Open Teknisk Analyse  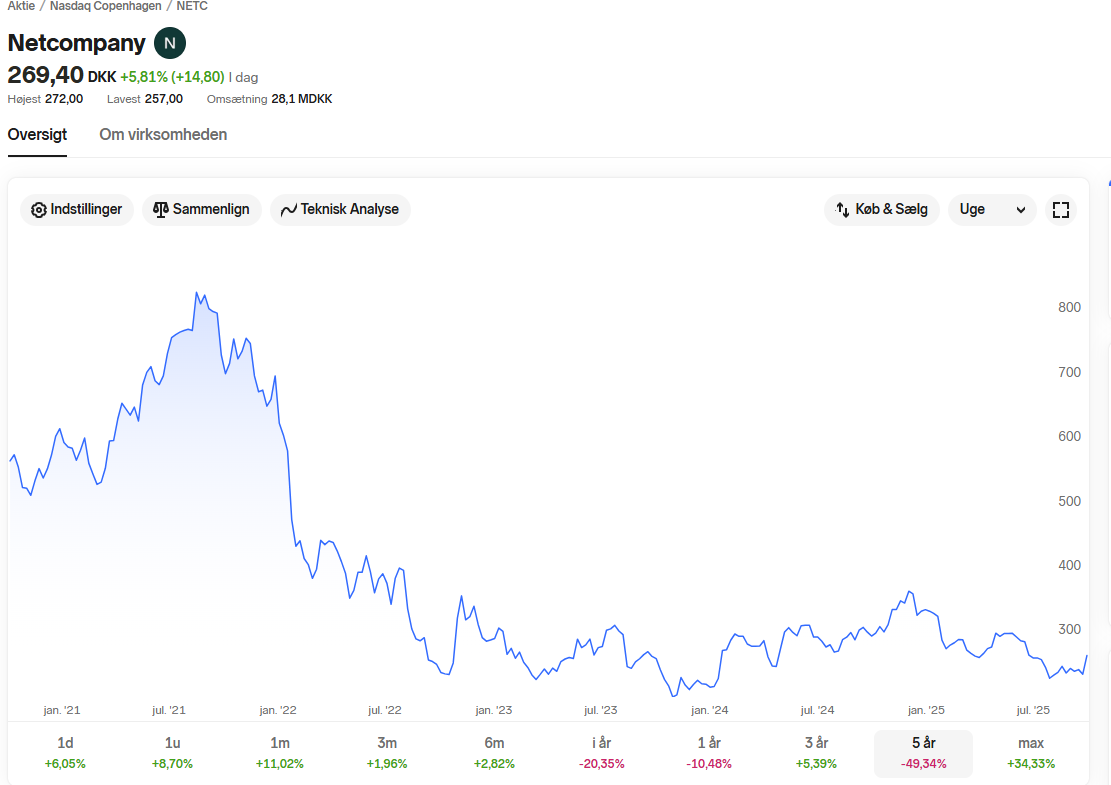click(340, 210)
